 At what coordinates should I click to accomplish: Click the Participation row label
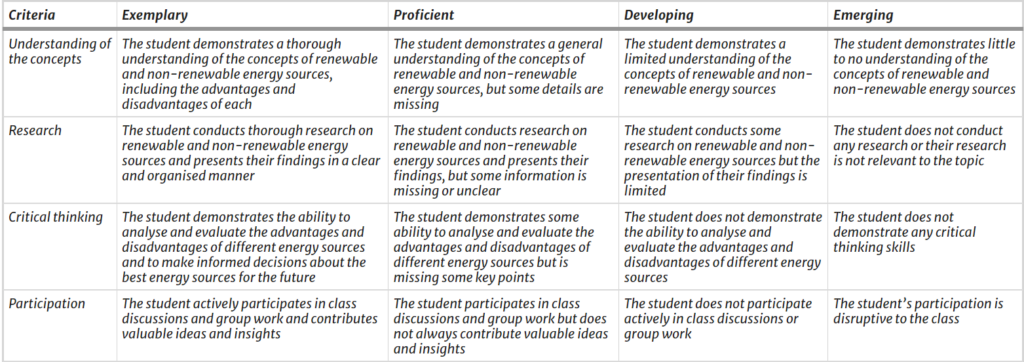tap(47, 304)
